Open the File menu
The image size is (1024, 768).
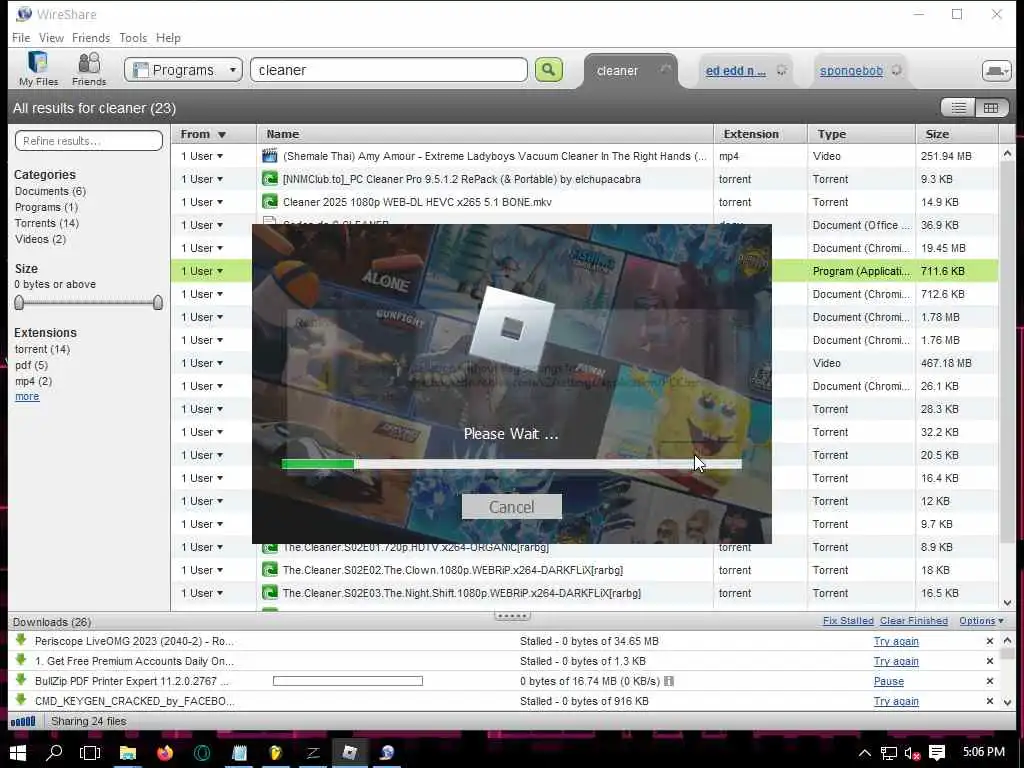pos(21,38)
